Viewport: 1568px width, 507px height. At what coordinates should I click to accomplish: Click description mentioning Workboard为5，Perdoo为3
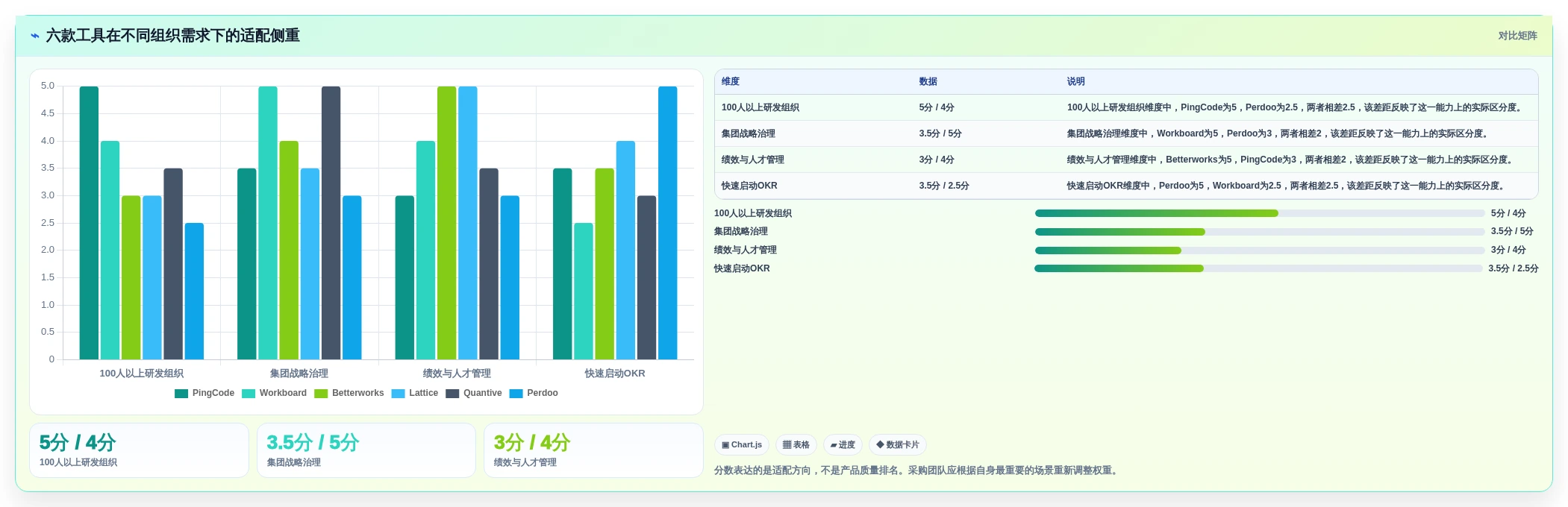click(x=1279, y=134)
